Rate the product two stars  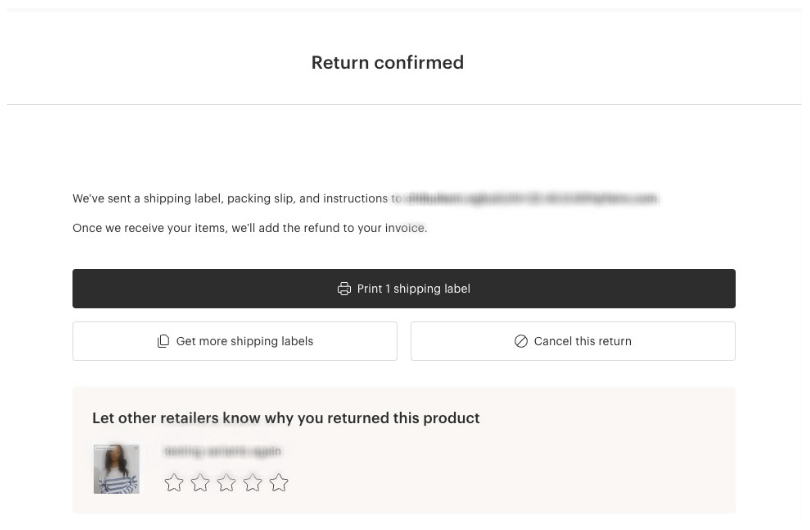(x=200, y=483)
